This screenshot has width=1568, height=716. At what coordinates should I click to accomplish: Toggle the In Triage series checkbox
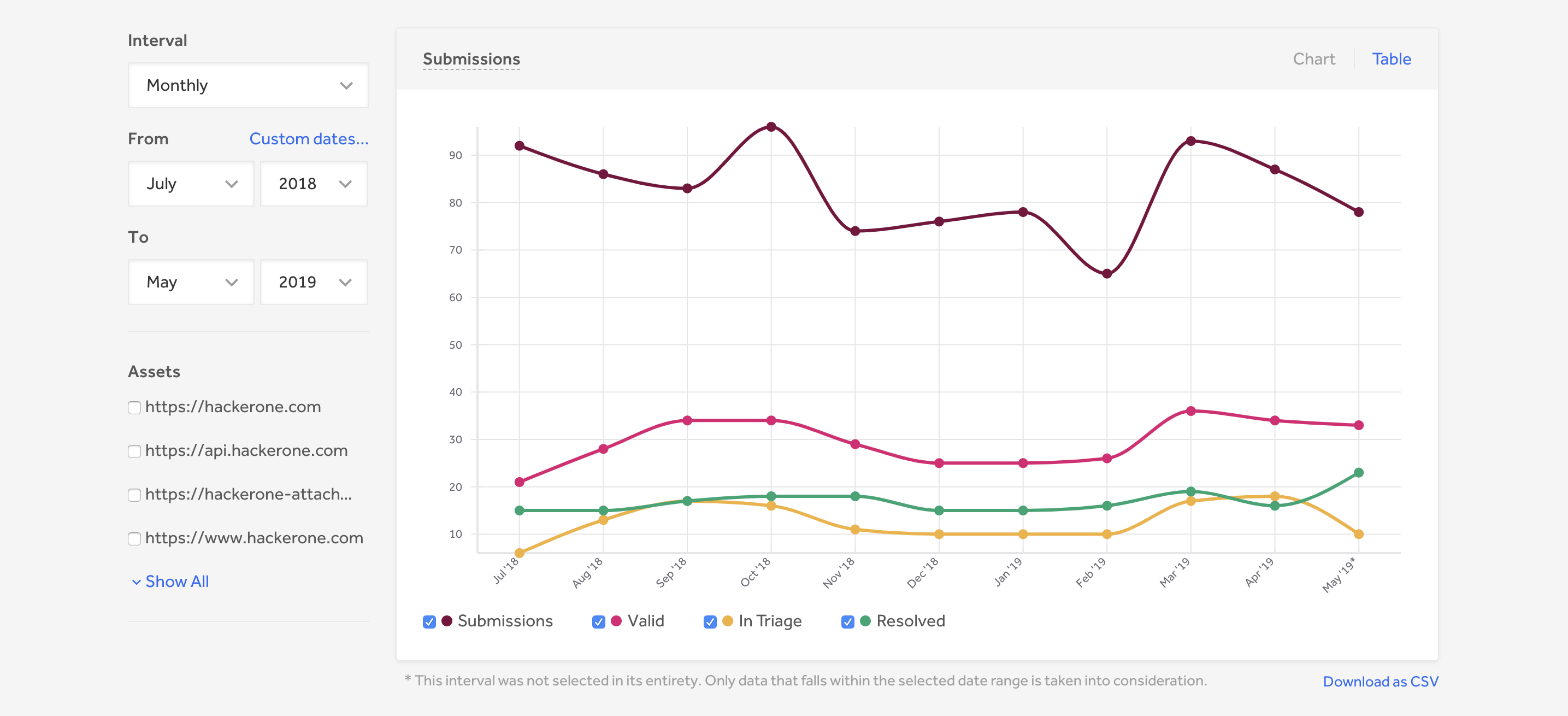pos(710,621)
